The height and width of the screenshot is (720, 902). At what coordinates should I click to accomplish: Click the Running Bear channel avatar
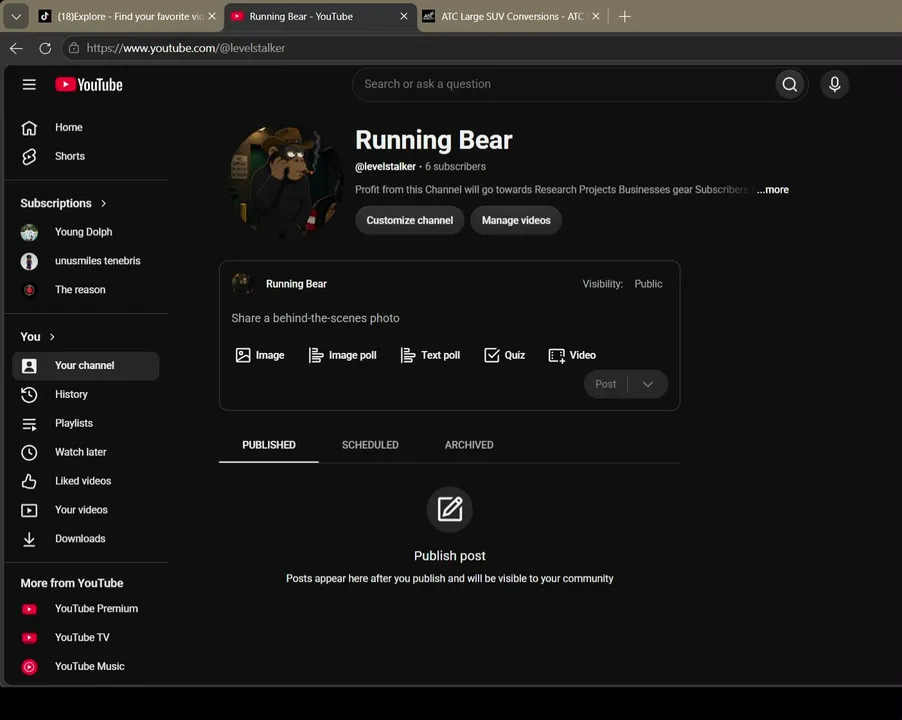tap(286, 183)
